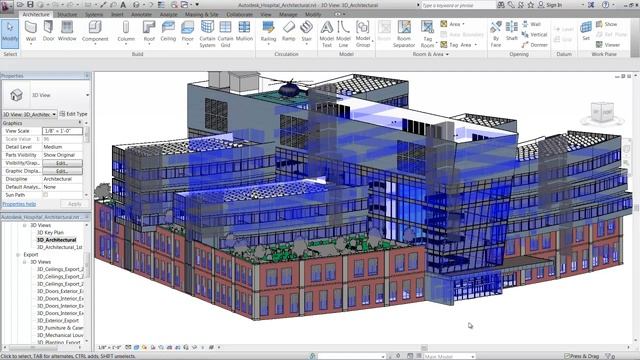This screenshot has height=360, width=640.
Task: Switch to the Insert ribbon tab
Action: click(x=117, y=14)
